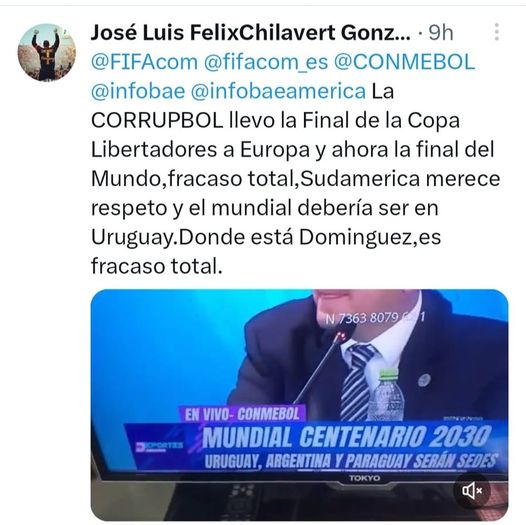Click the 'Uruguay, Argentina y Paraguay' subtitle in video
This screenshot has height=525, width=526.
click(351, 461)
